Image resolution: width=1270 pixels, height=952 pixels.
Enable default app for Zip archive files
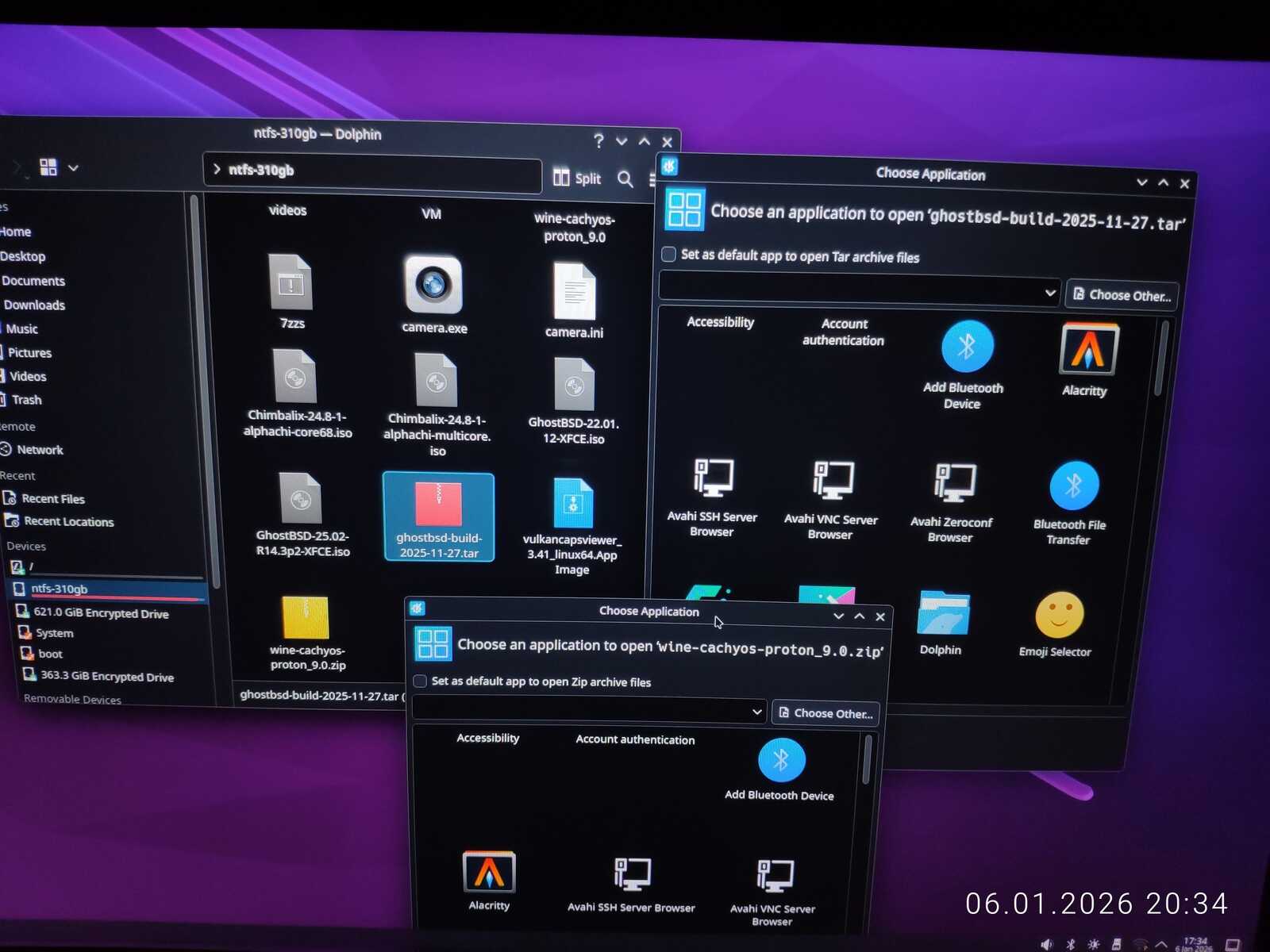click(x=420, y=681)
